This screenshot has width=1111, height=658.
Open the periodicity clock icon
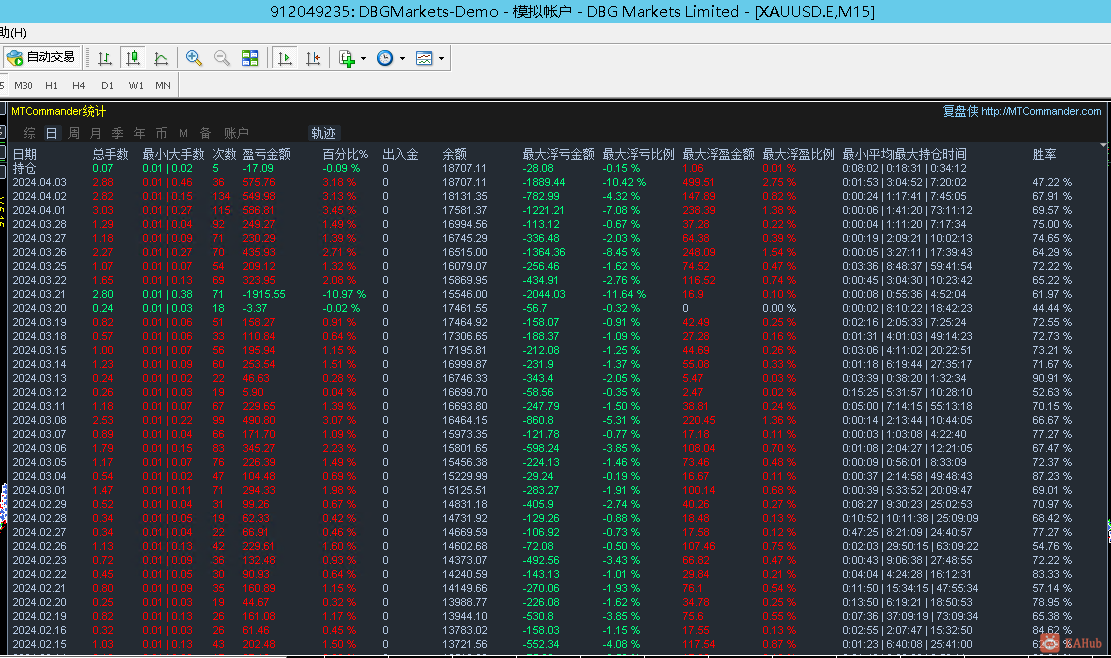385,58
